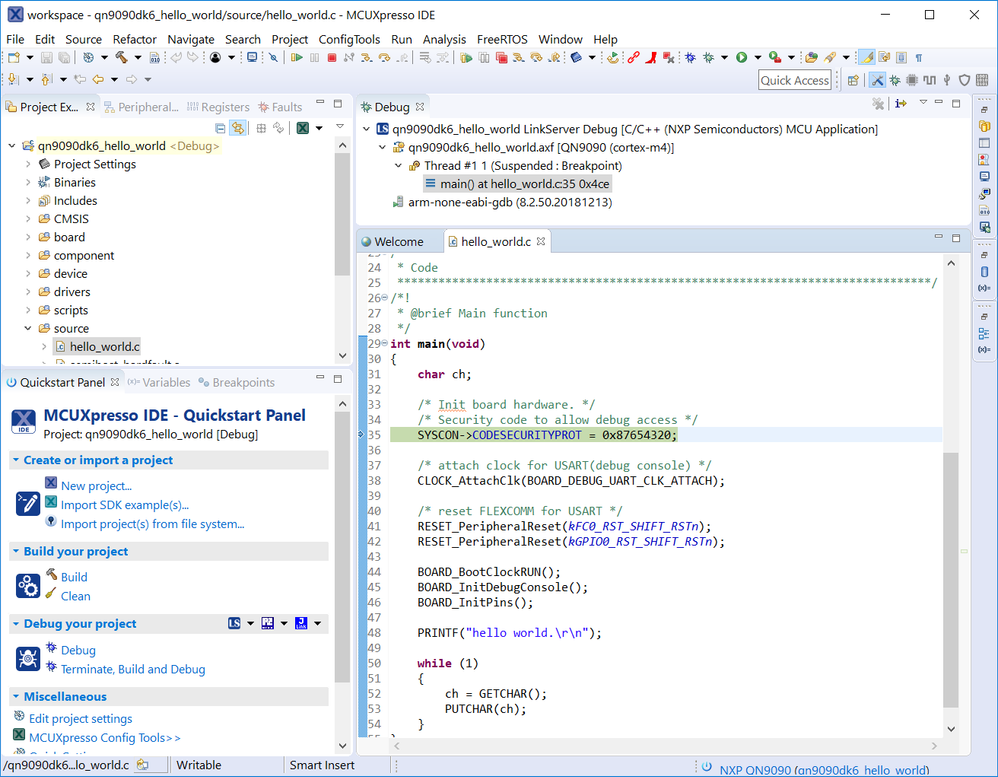
Task: Expand the drivers folder in project tree
Action: coord(28,292)
